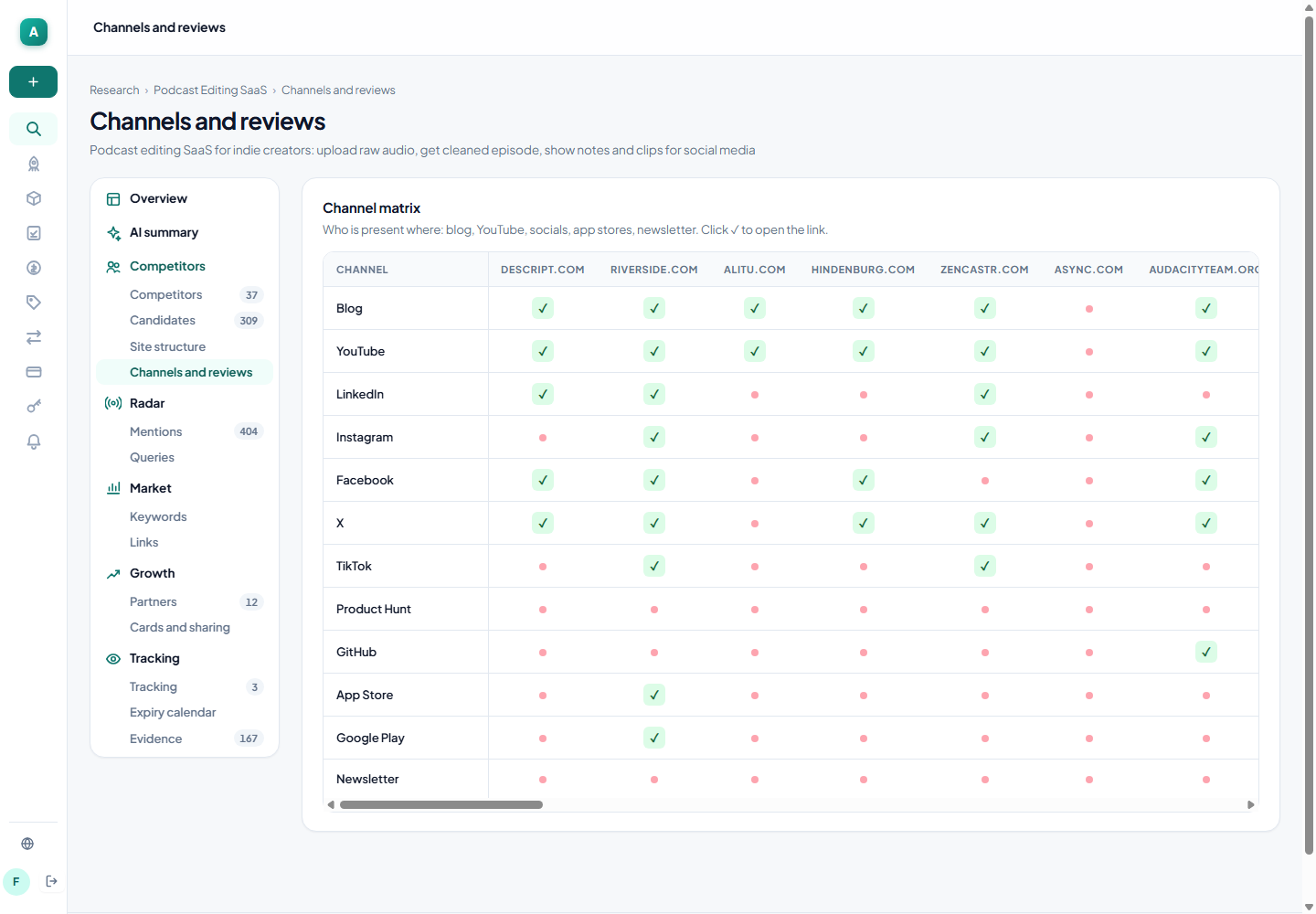
Task: Open Evidence with 167 badge
Action: pos(185,739)
